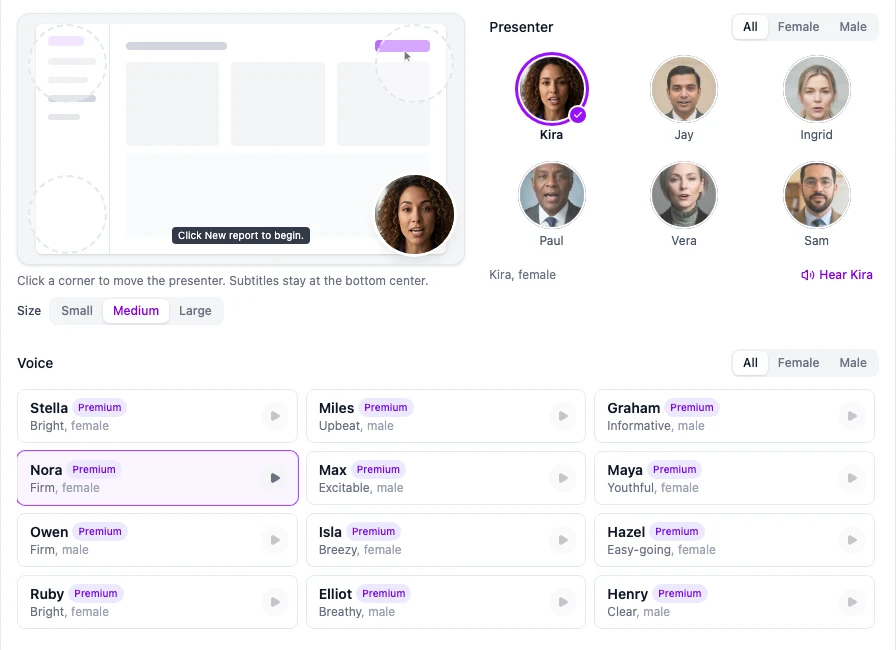Play Nora voice preview
Viewport: 896px width, 650px height.
(275, 478)
